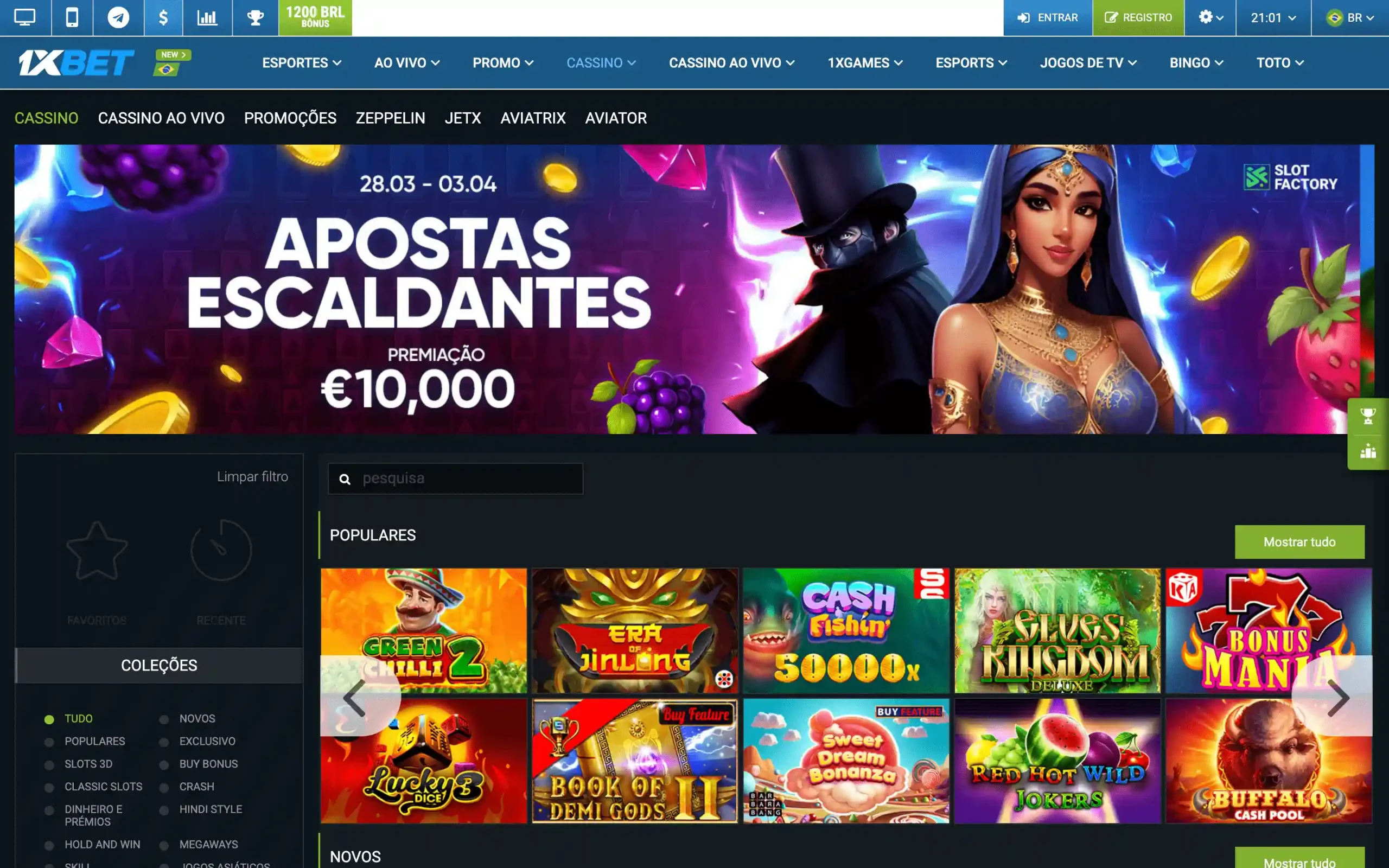The width and height of the screenshot is (1389, 868).
Task: Select the Slots 3D collection filter
Action: tap(88, 764)
